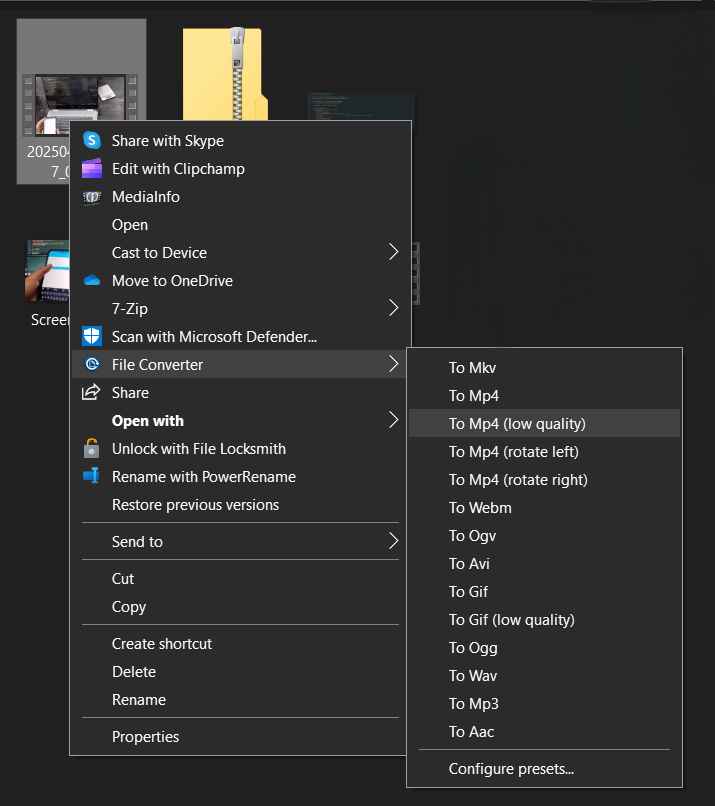The height and width of the screenshot is (806, 715).
Task: Expand the Cast to Device submenu arrow
Action: point(393,252)
